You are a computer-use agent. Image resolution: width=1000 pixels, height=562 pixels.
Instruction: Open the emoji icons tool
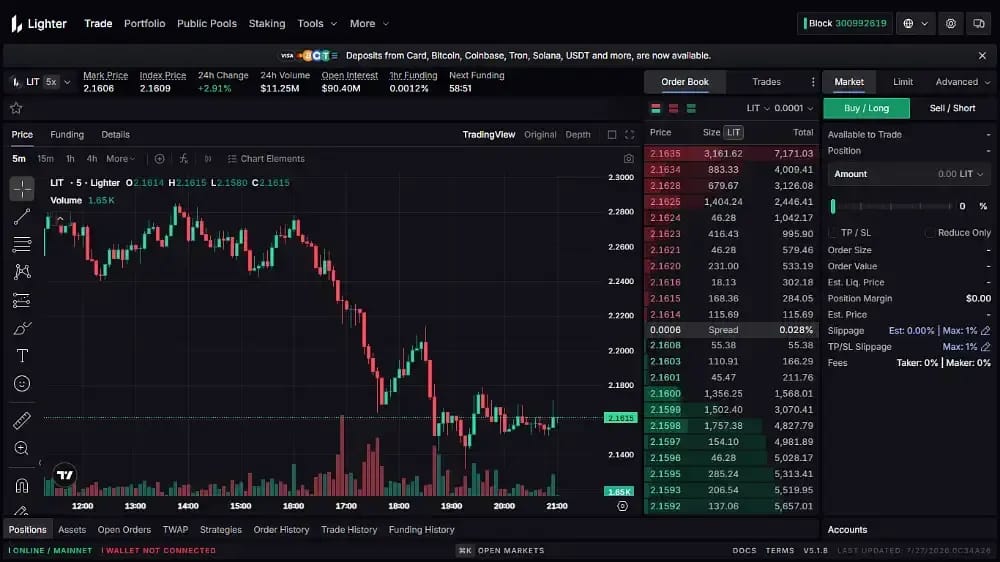click(x=22, y=383)
